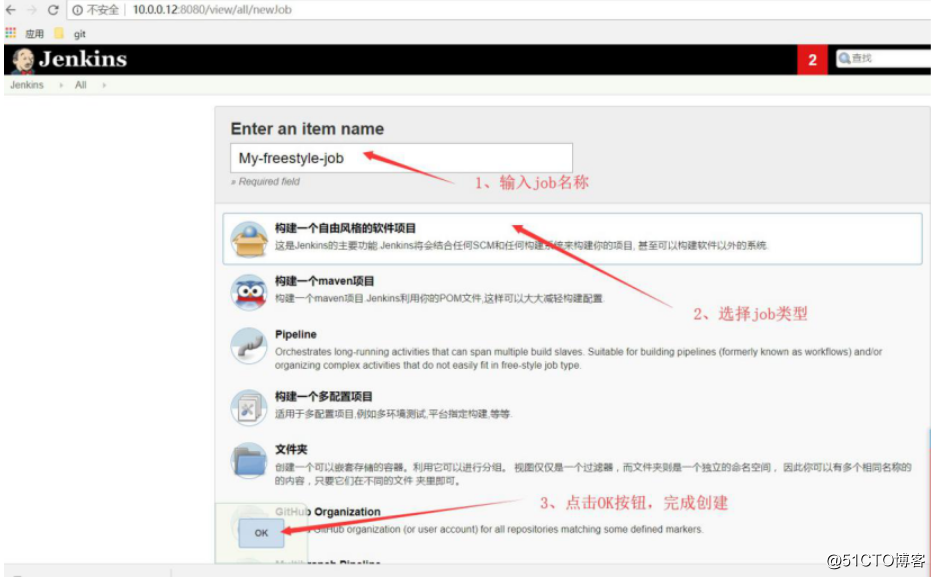935x579 pixels.
Task: Click the Enter an item name heading
Action: click(x=307, y=129)
